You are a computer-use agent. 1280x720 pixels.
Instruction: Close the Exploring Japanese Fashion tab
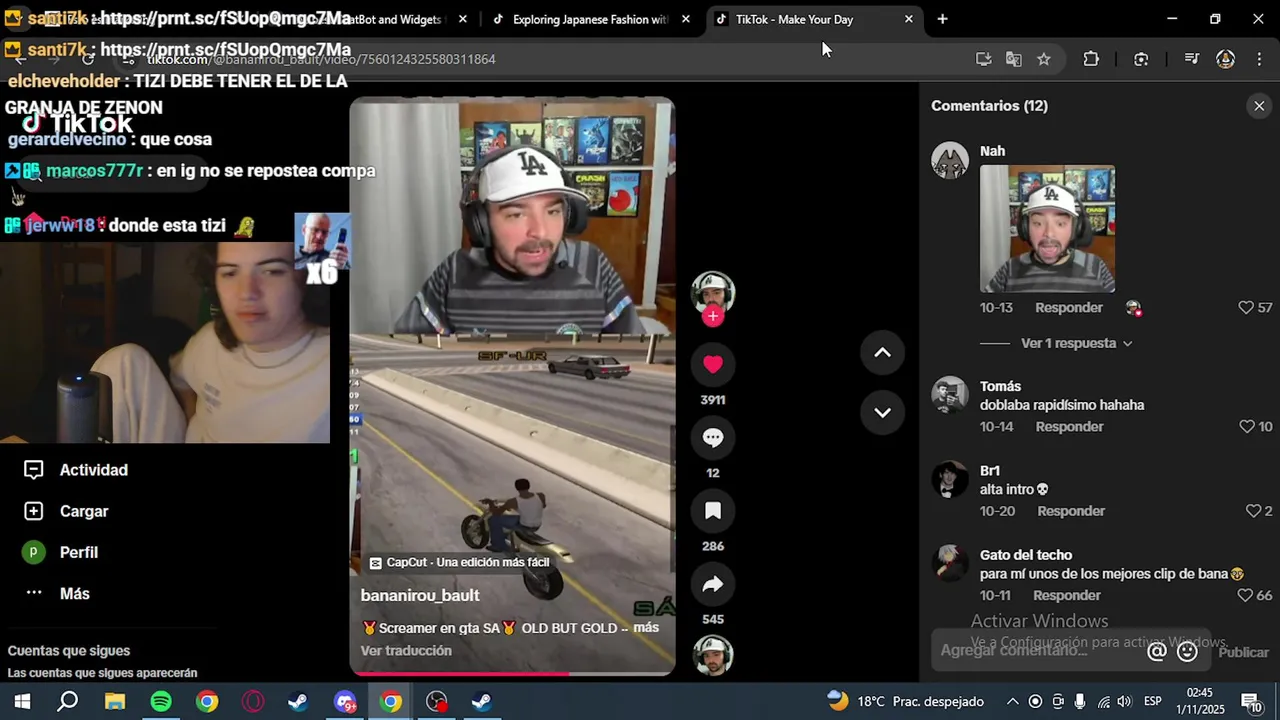(x=685, y=19)
